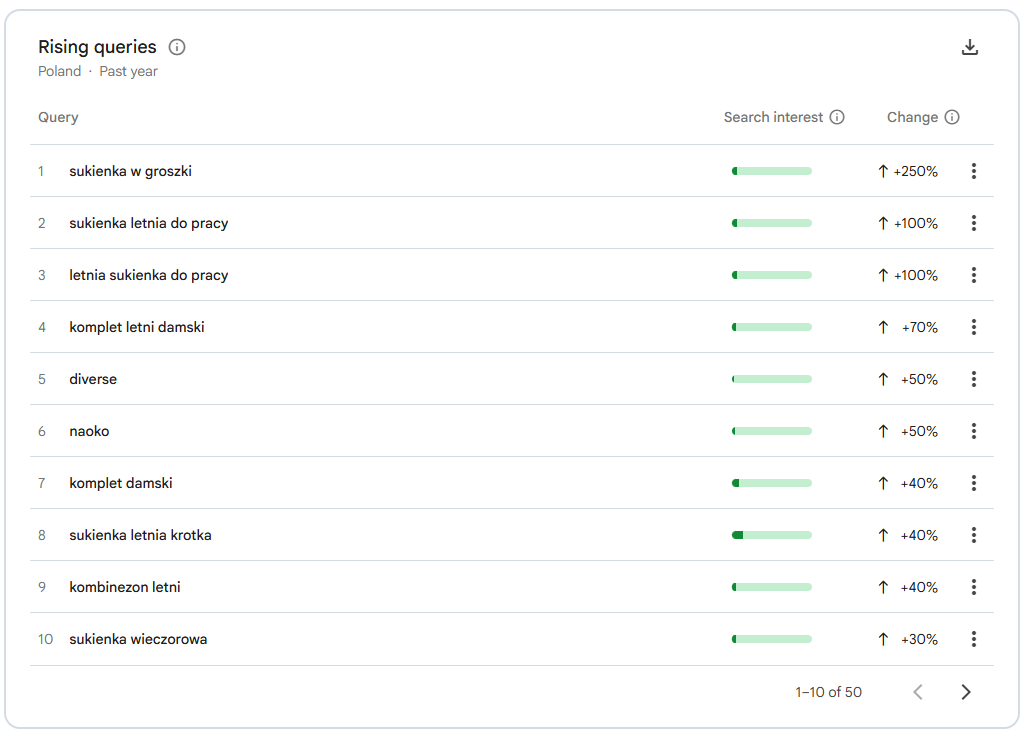Screen dimensions: 1023x735
Task: Select the query sukienka w groszki
Action: click(x=130, y=171)
